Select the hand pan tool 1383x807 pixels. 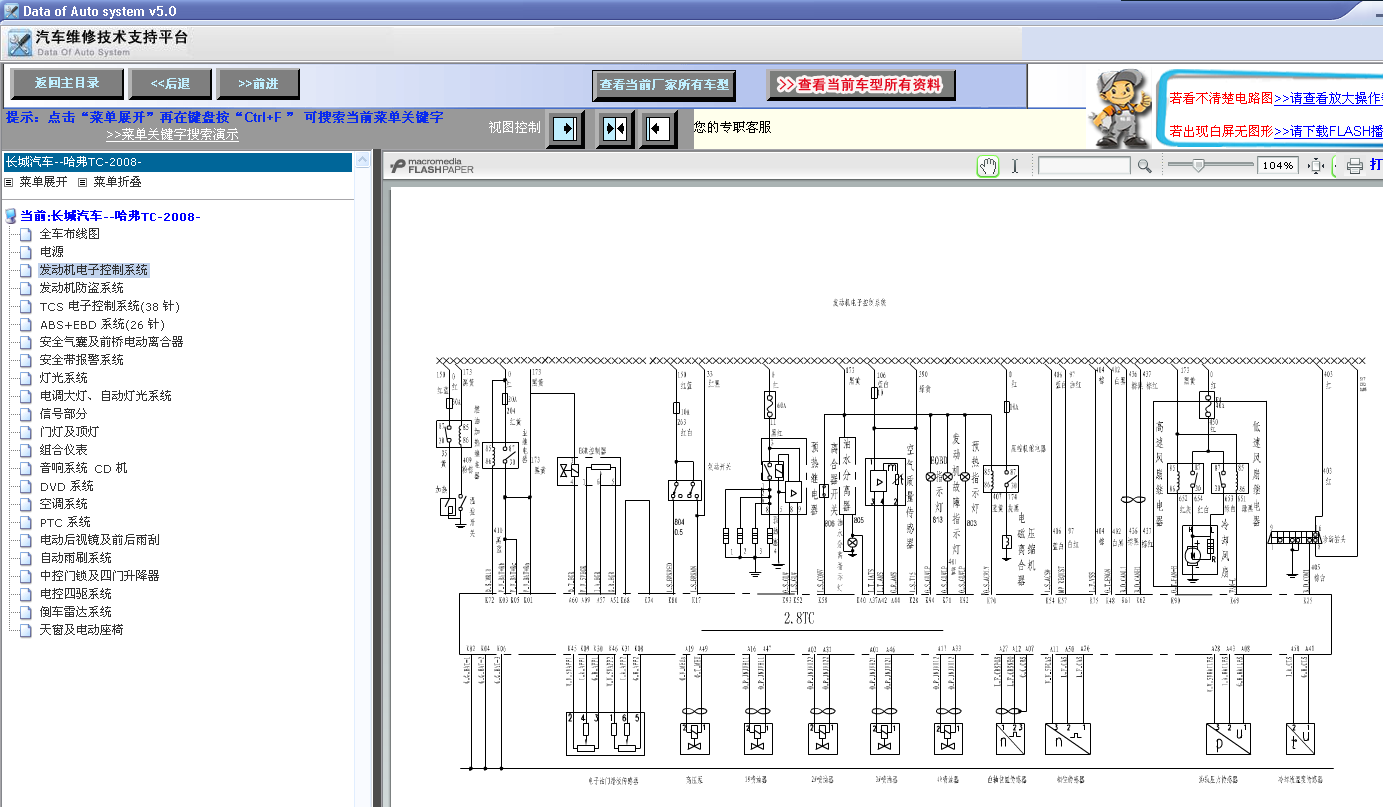pyautogui.click(x=988, y=166)
